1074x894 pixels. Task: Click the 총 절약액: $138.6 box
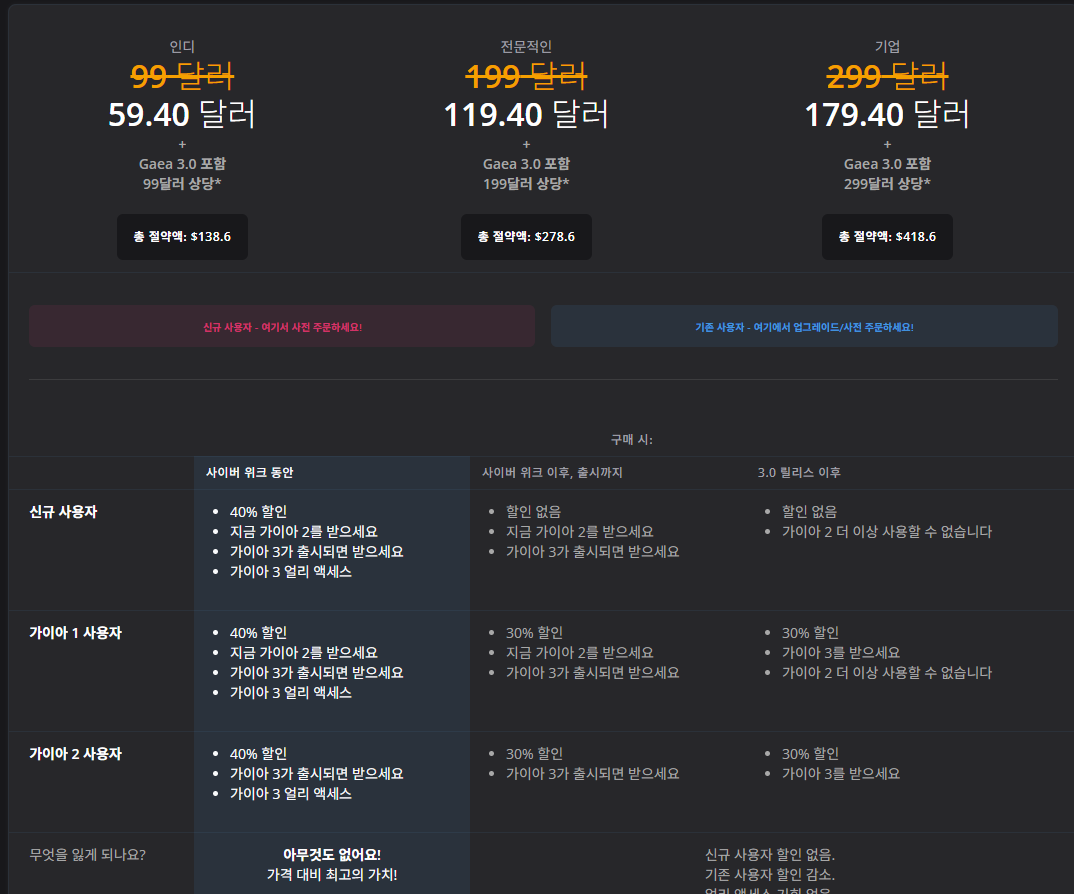pos(182,236)
